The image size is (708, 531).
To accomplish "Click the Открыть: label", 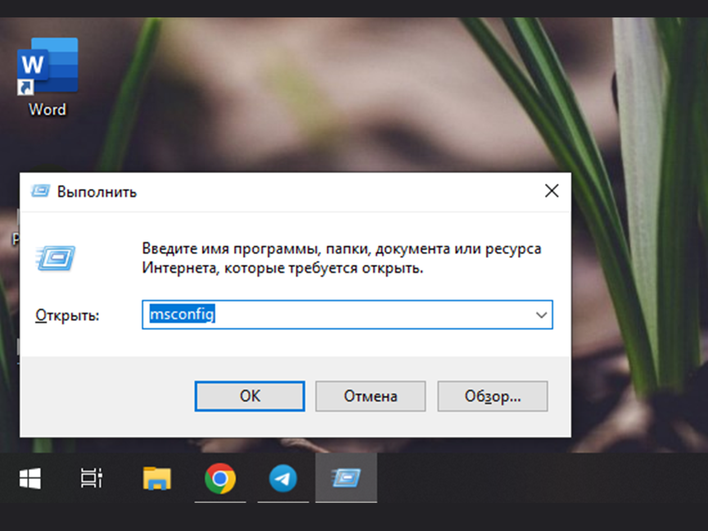I will tap(67, 315).
